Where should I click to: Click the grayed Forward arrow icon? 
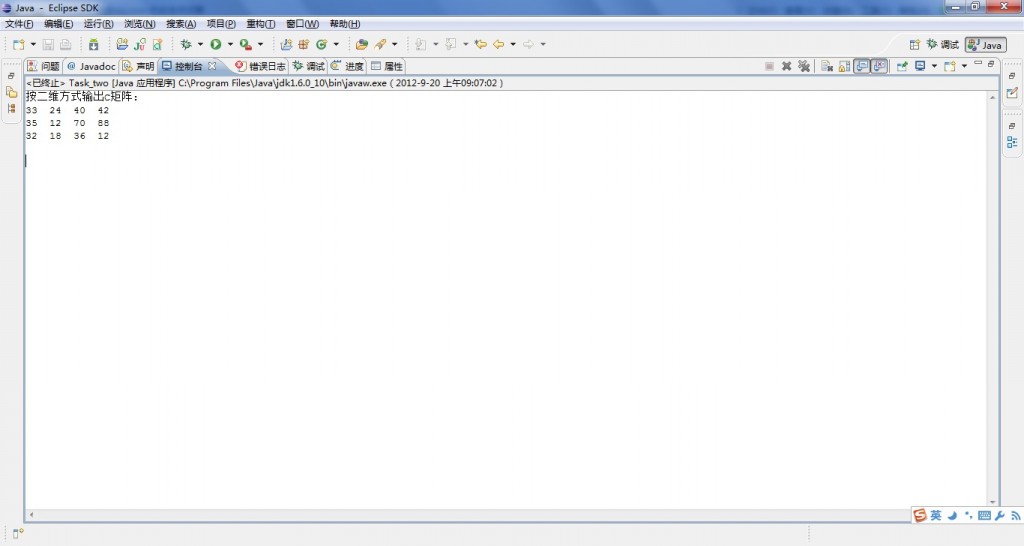tap(528, 44)
